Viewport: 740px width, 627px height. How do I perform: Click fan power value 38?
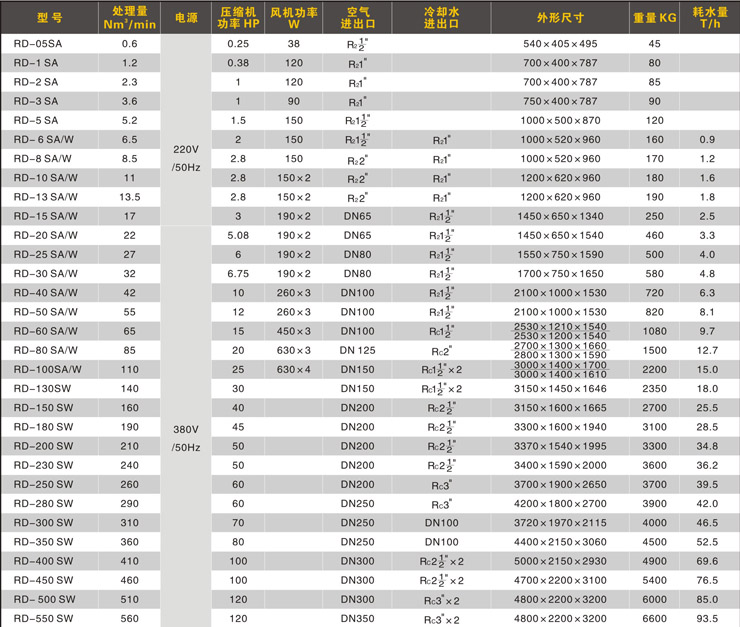pos(294,44)
